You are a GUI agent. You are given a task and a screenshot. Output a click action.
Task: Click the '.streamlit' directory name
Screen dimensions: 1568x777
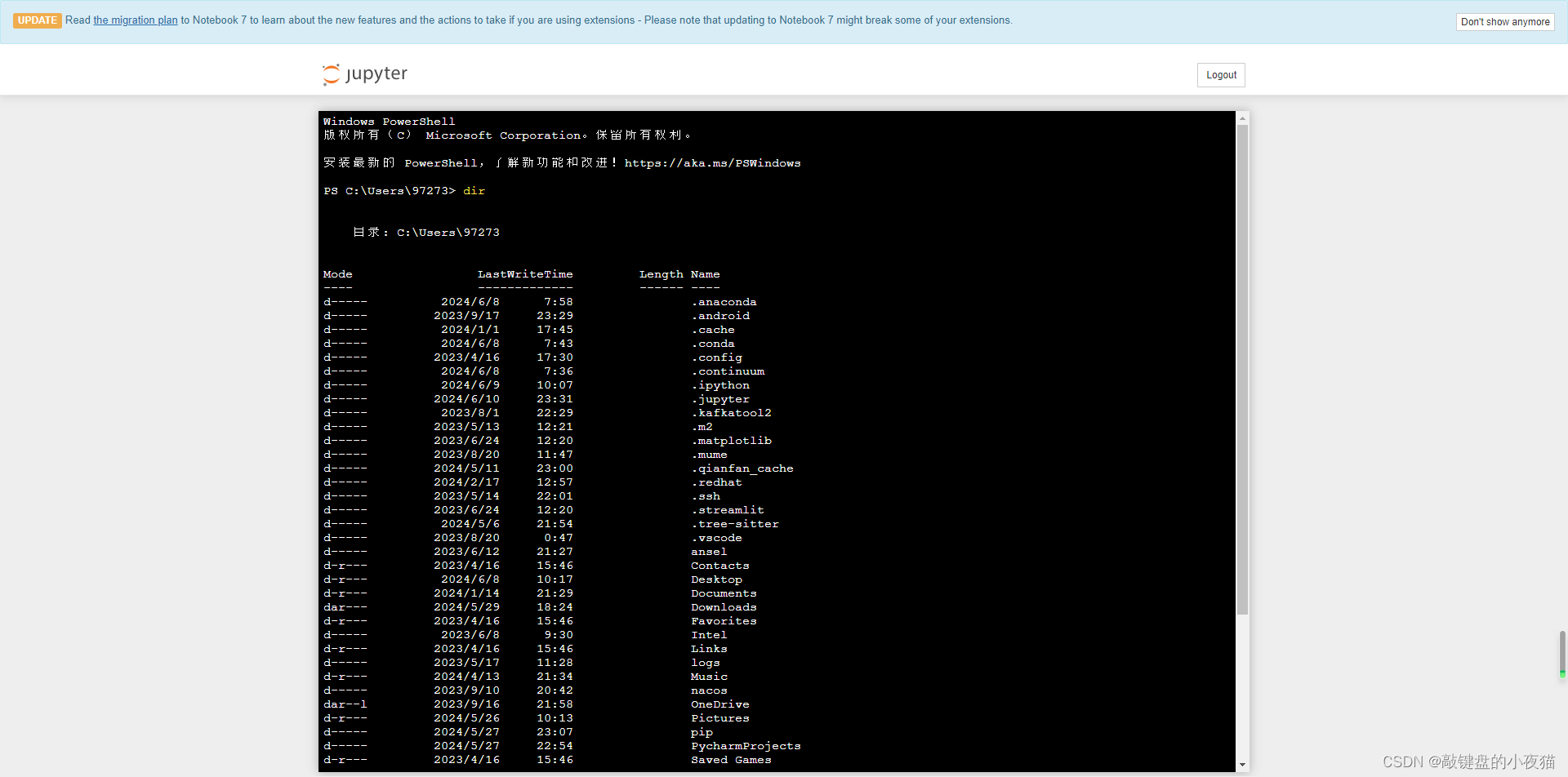click(728, 510)
